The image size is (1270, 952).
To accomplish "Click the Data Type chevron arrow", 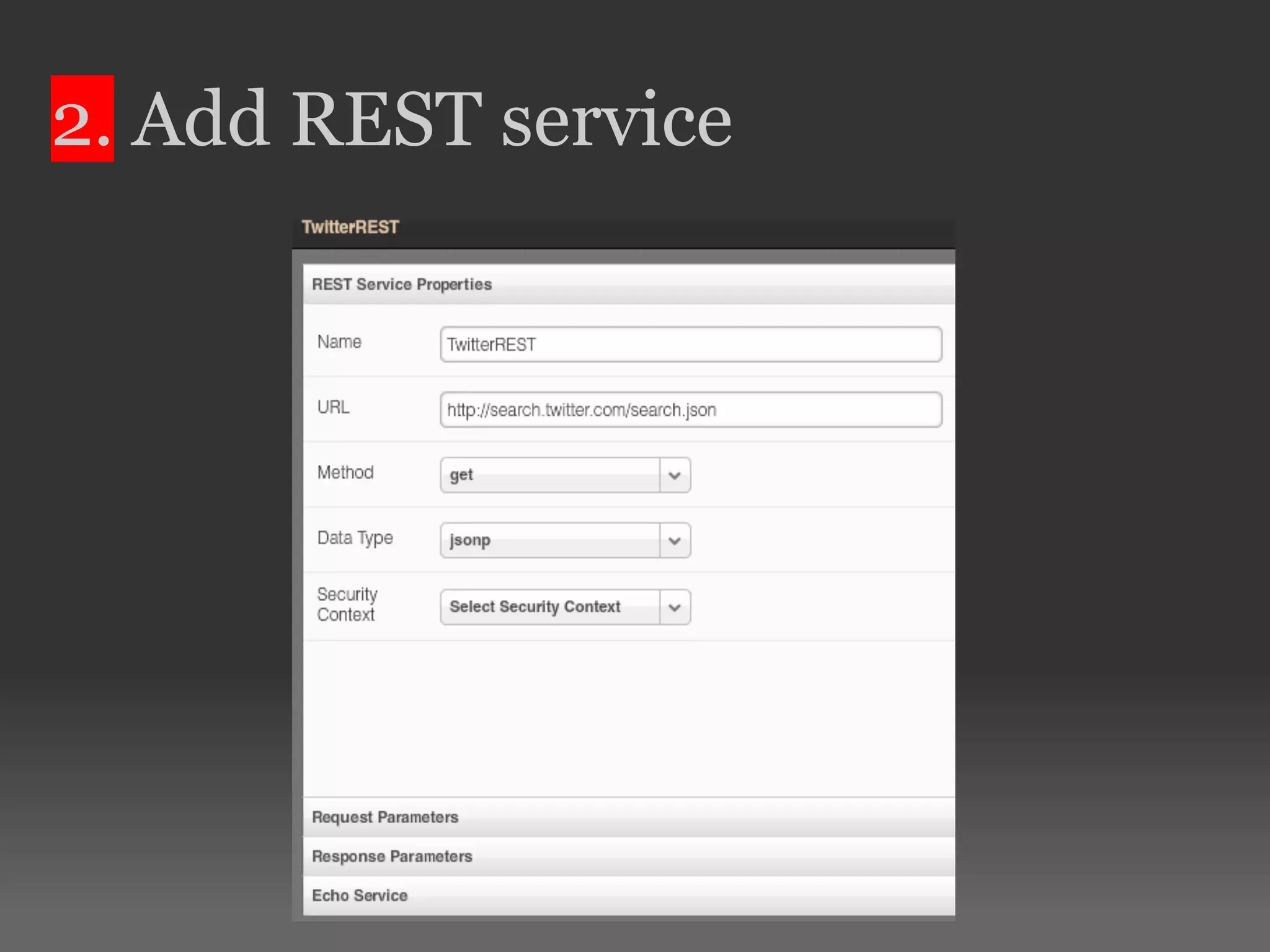I will (x=675, y=540).
